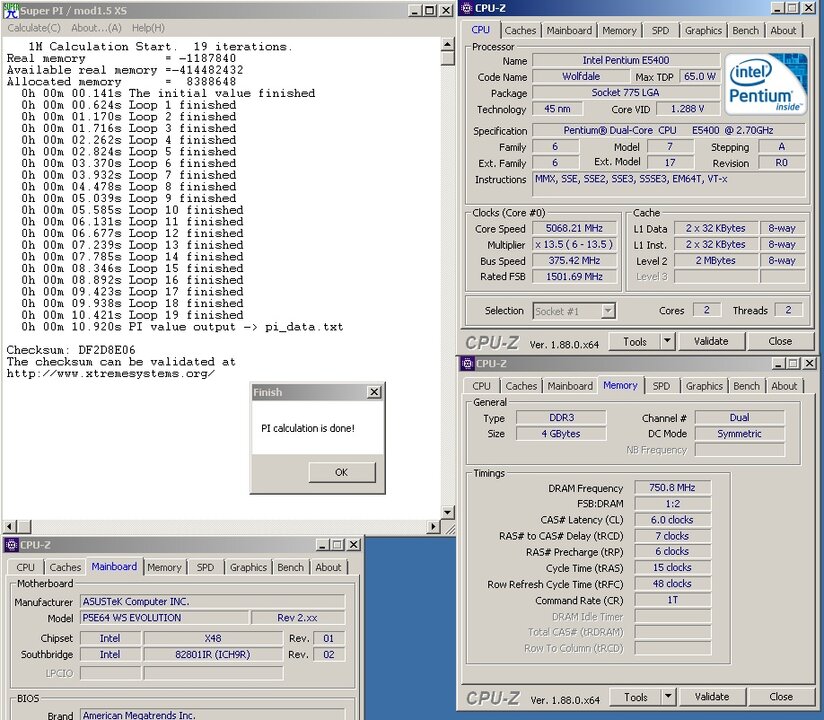Click the Core VID value 1.288 V
824x720 pixels.
tap(687, 109)
